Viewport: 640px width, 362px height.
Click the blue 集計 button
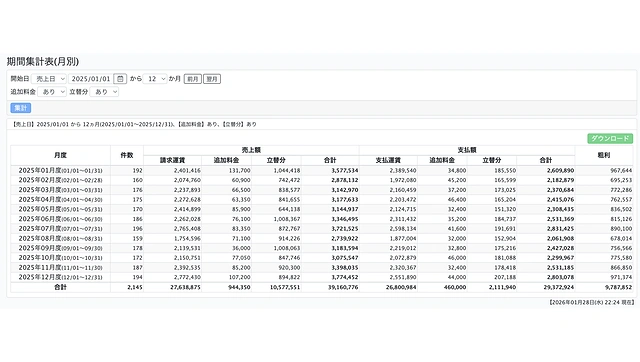(x=20, y=108)
